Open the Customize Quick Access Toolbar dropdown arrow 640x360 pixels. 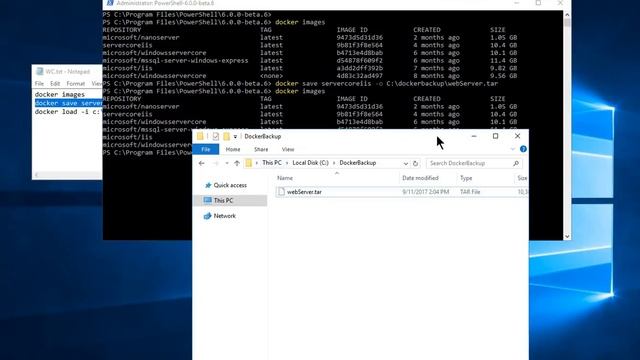coord(235,137)
